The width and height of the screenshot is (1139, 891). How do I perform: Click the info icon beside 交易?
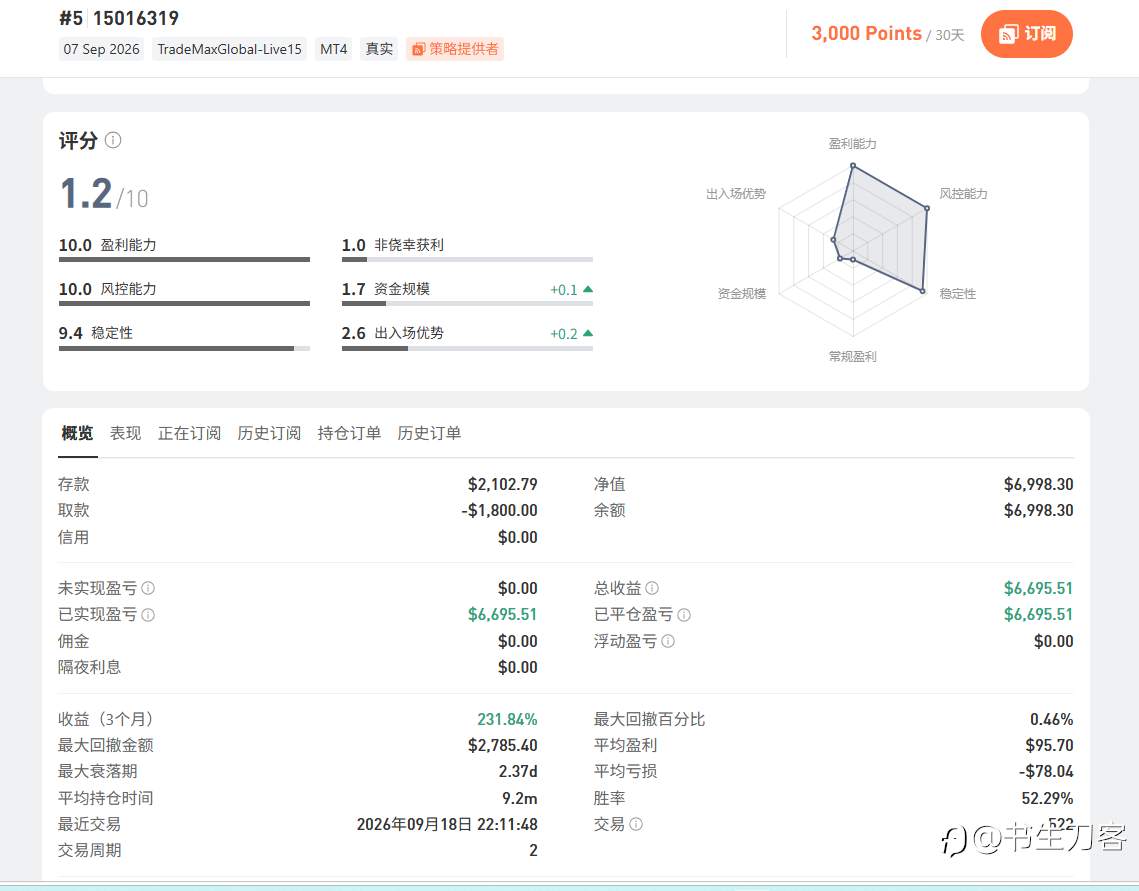(x=636, y=824)
